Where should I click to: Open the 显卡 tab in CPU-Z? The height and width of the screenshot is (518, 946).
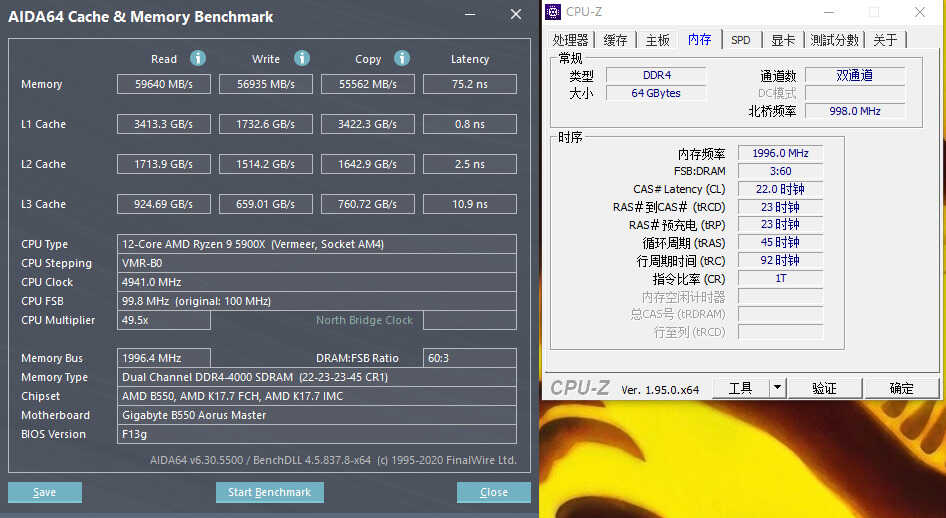coord(783,40)
